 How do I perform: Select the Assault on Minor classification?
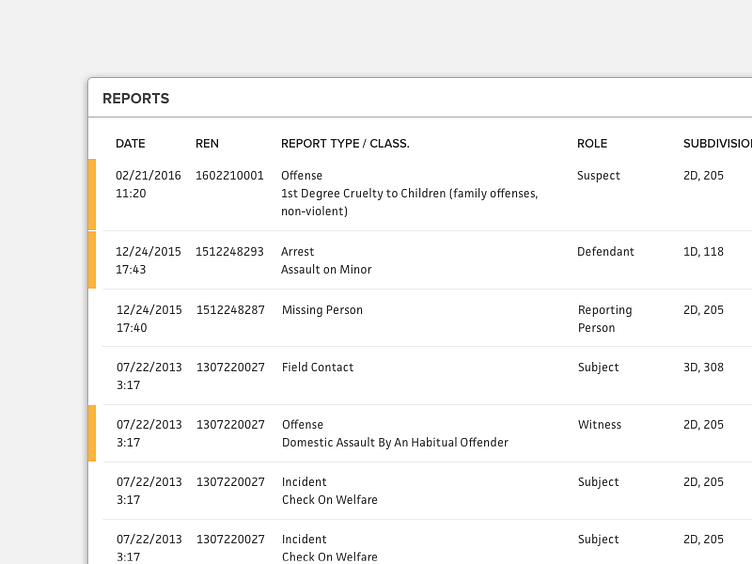(x=327, y=270)
